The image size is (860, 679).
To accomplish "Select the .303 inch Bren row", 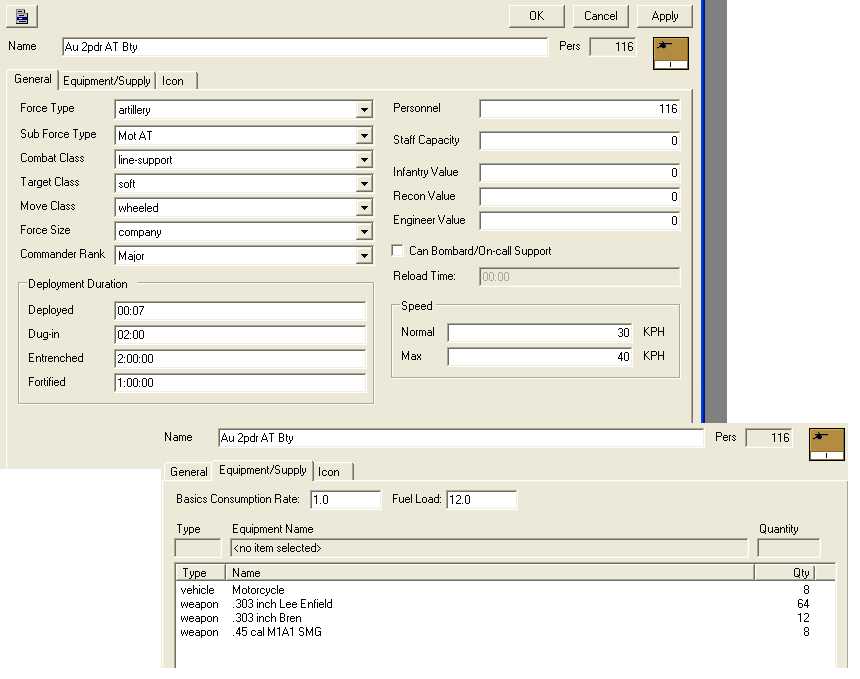I will click(495, 618).
